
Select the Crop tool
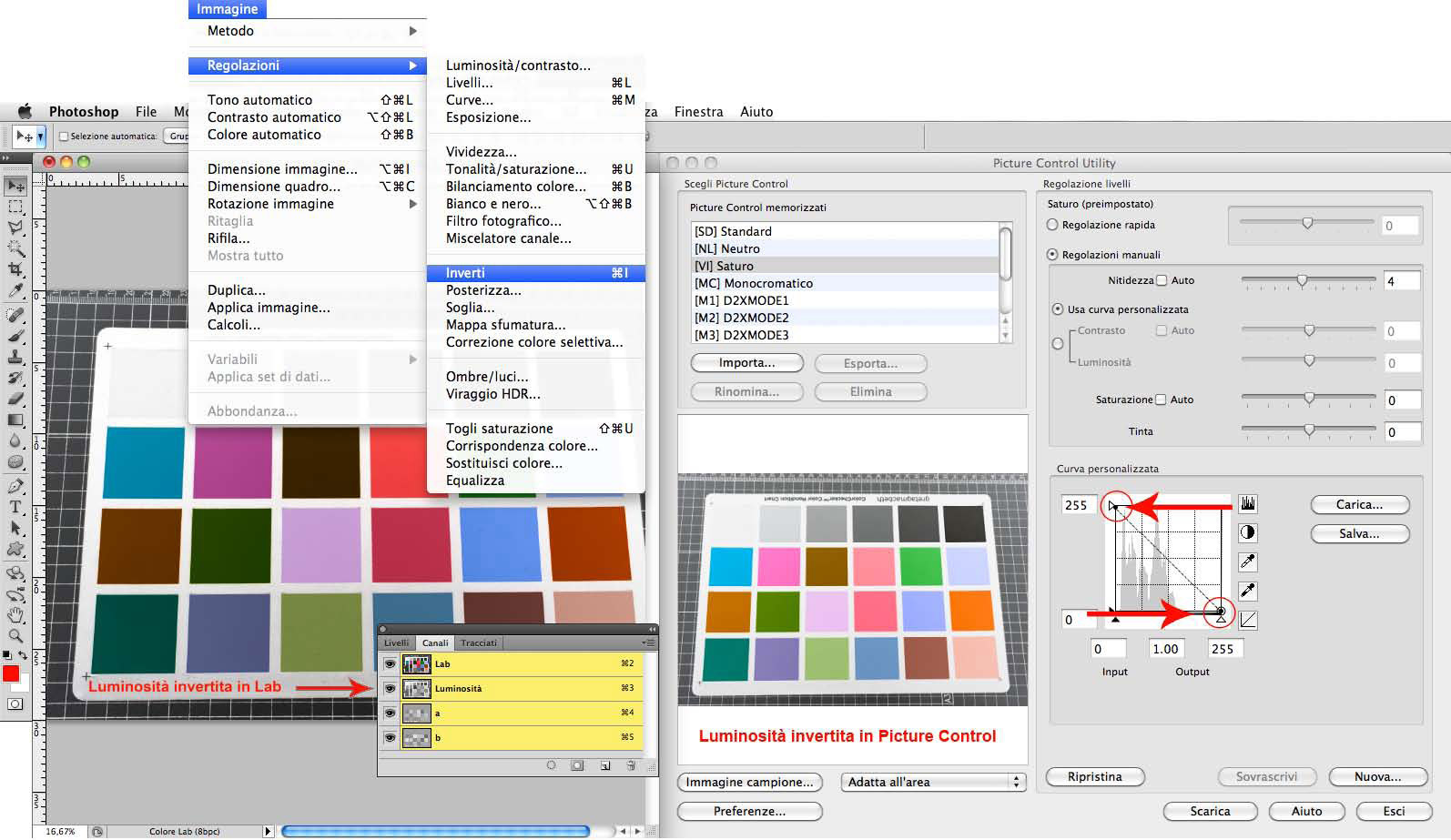(15, 269)
